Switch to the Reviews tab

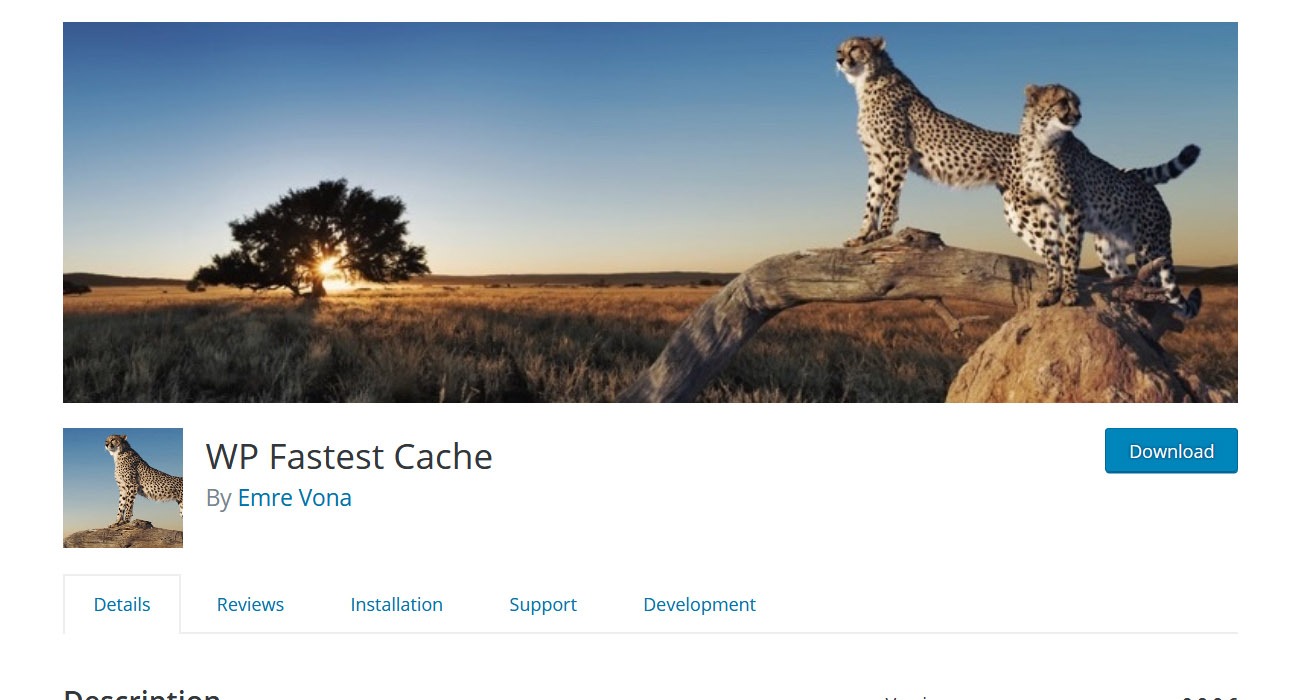[250, 604]
